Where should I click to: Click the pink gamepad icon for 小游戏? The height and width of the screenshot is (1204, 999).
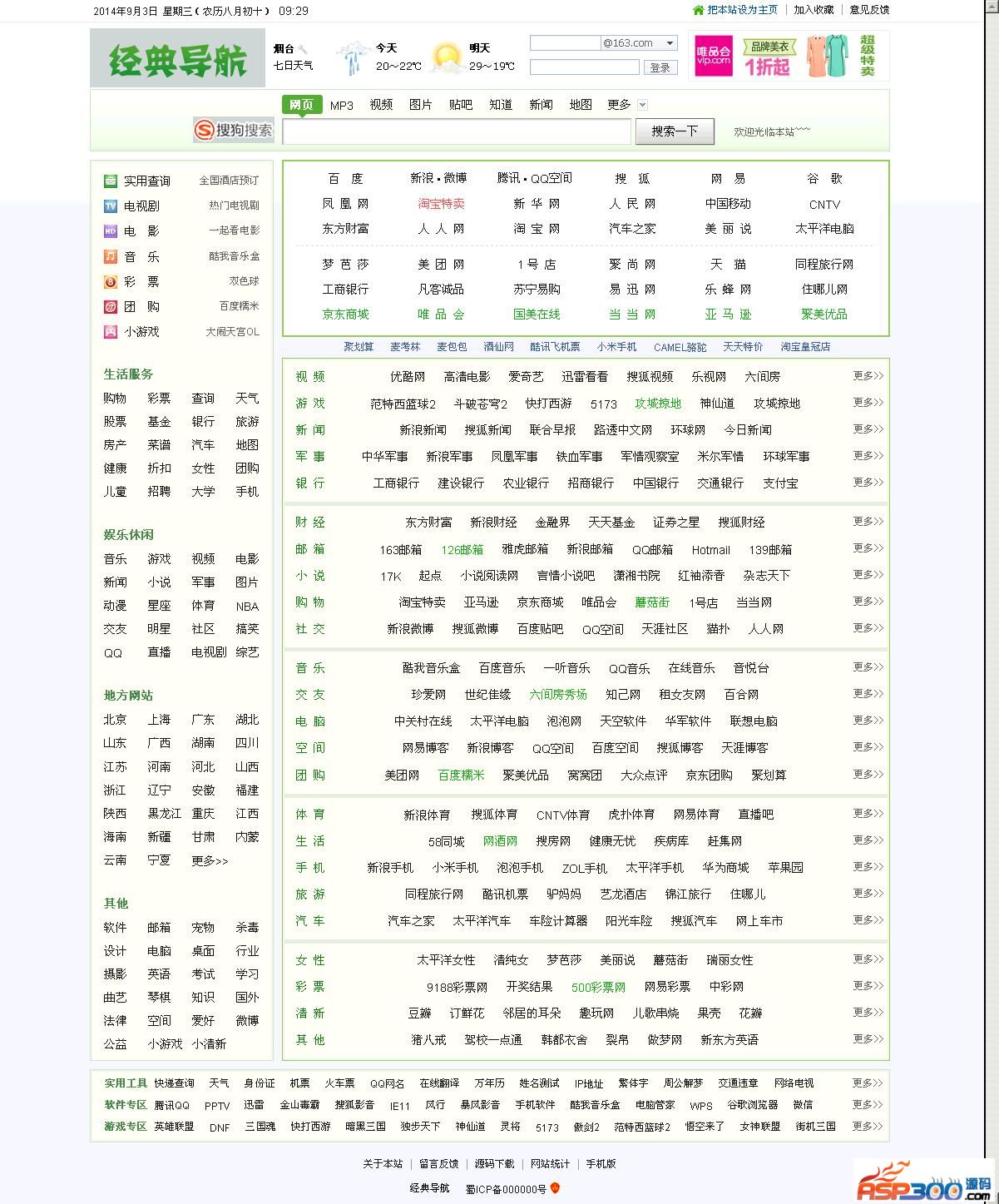[111, 332]
